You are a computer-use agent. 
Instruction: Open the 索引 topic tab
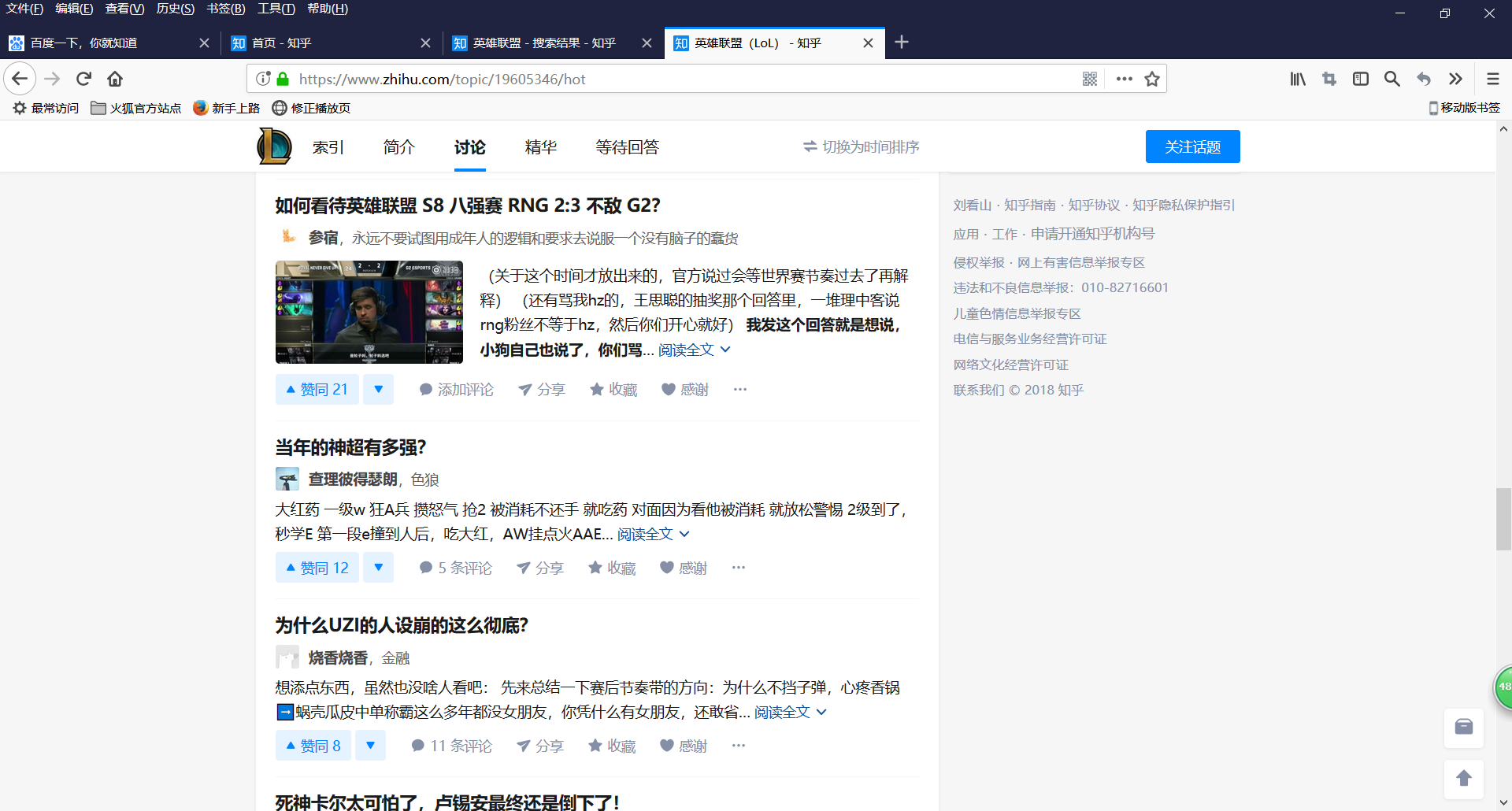pos(328,147)
